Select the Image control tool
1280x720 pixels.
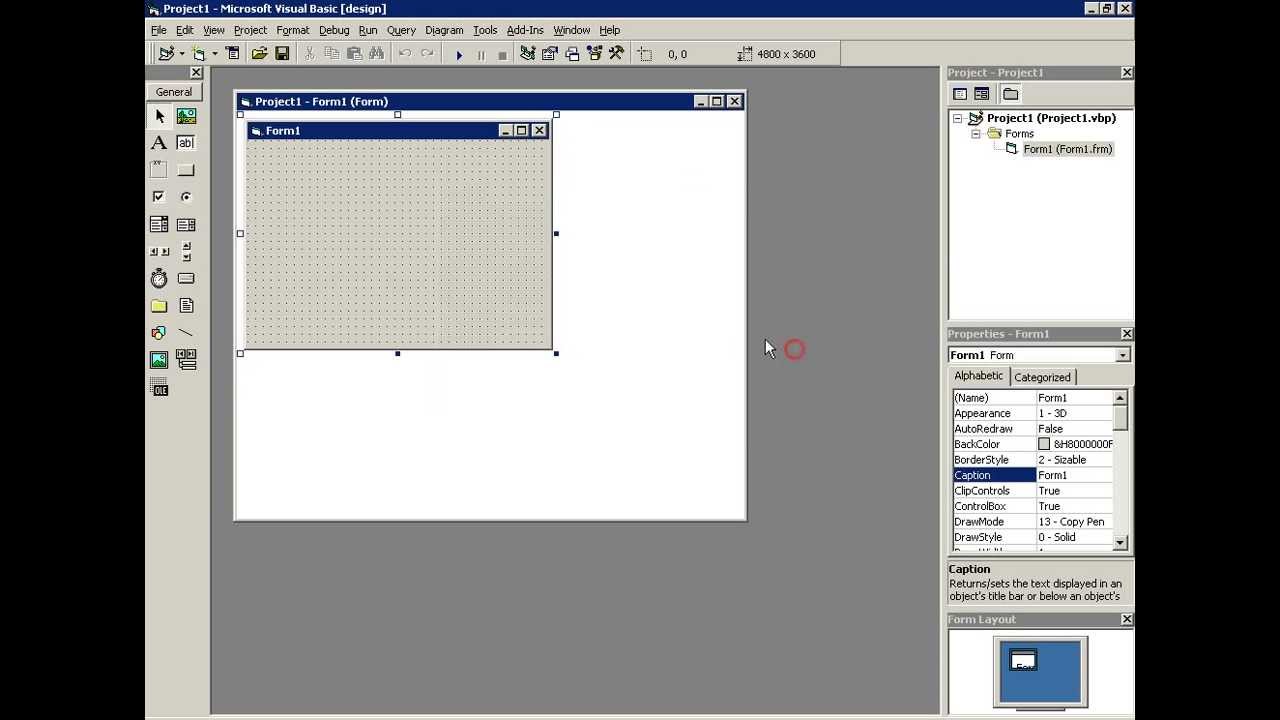coord(159,359)
